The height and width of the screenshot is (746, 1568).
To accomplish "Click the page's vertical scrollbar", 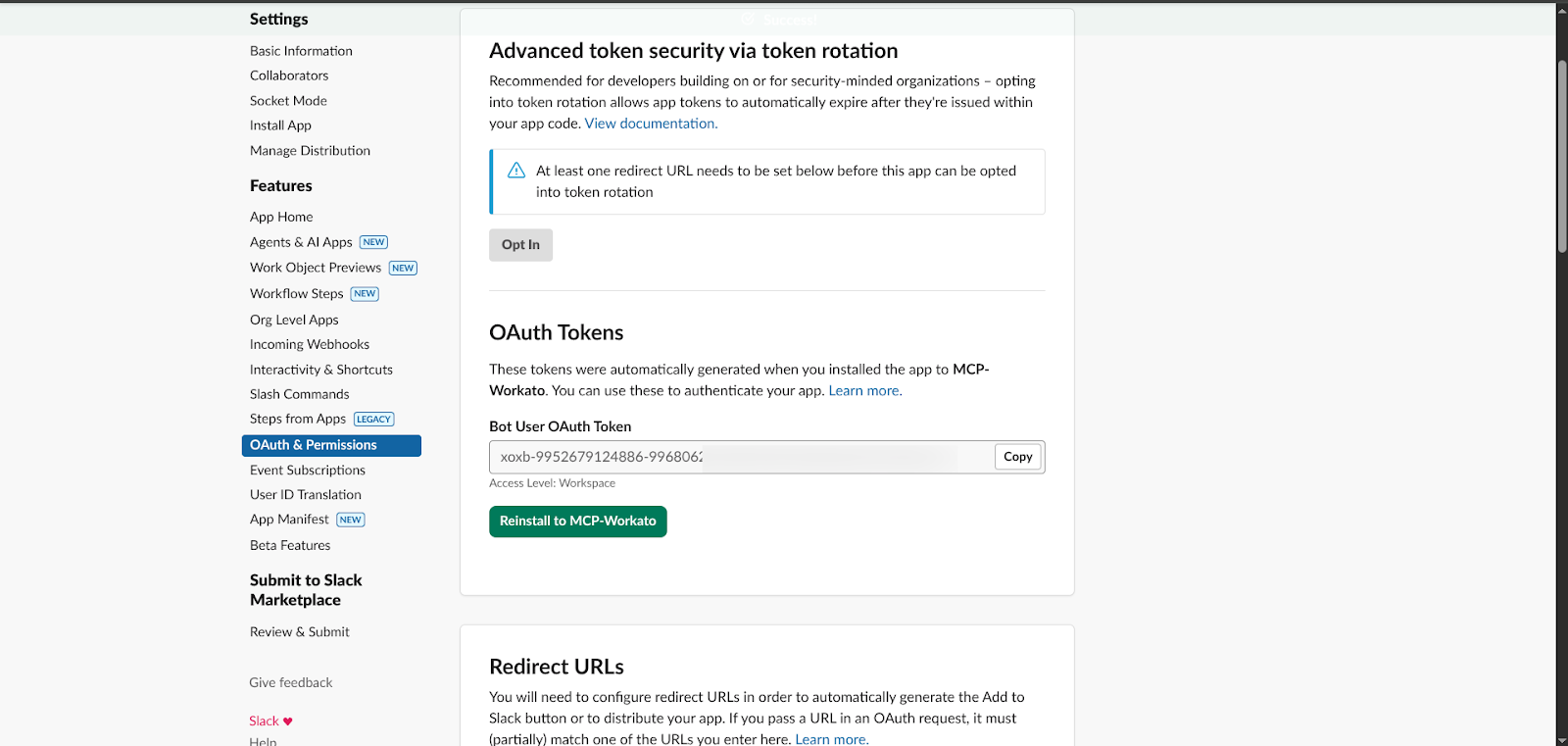I will pyautogui.click(x=1562, y=157).
